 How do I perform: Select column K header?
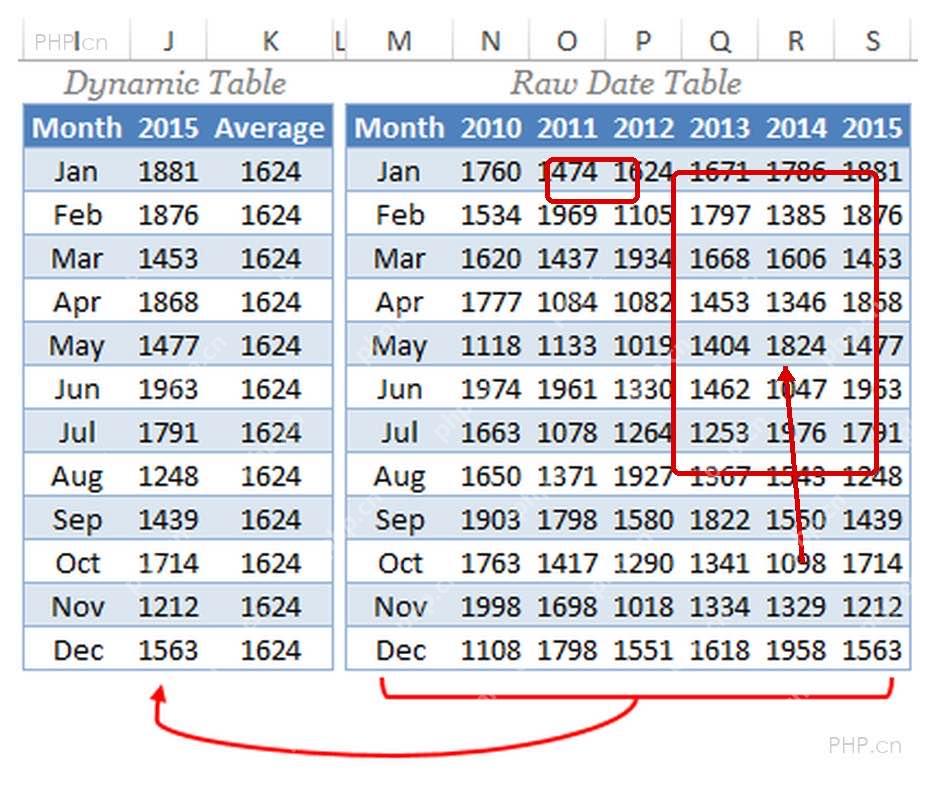(270, 41)
